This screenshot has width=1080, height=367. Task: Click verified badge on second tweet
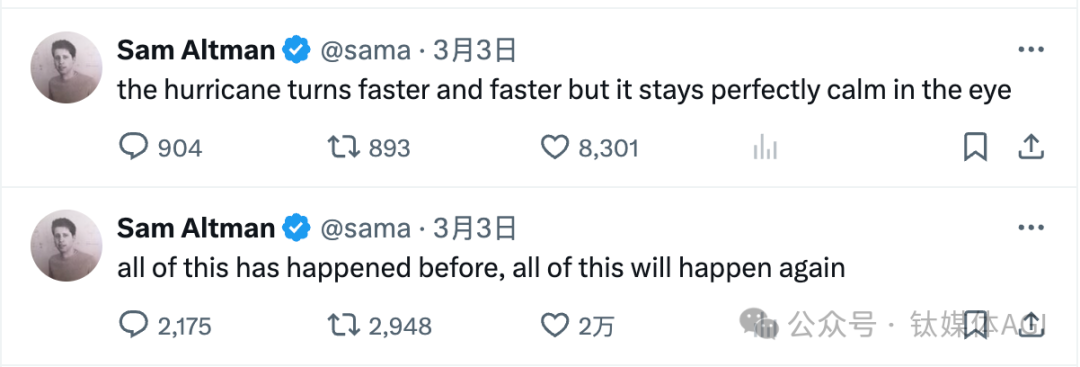pyautogui.click(x=298, y=228)
